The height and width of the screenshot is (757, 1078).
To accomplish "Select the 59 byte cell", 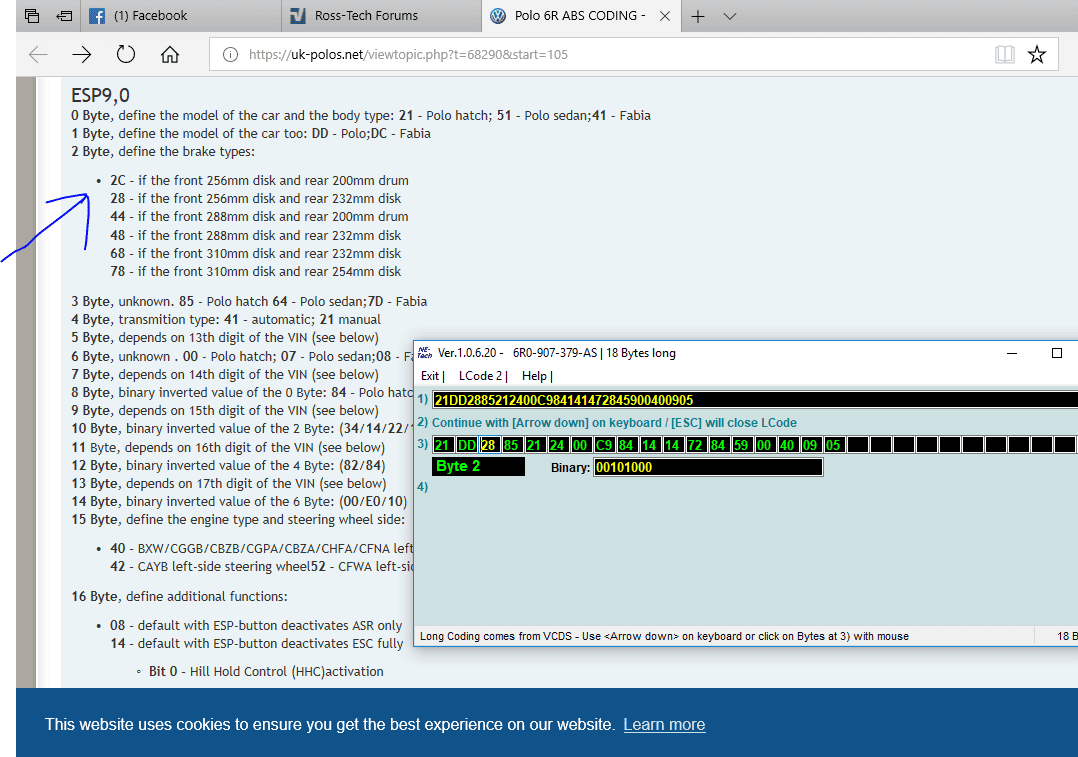I will [x=741, y=445].
